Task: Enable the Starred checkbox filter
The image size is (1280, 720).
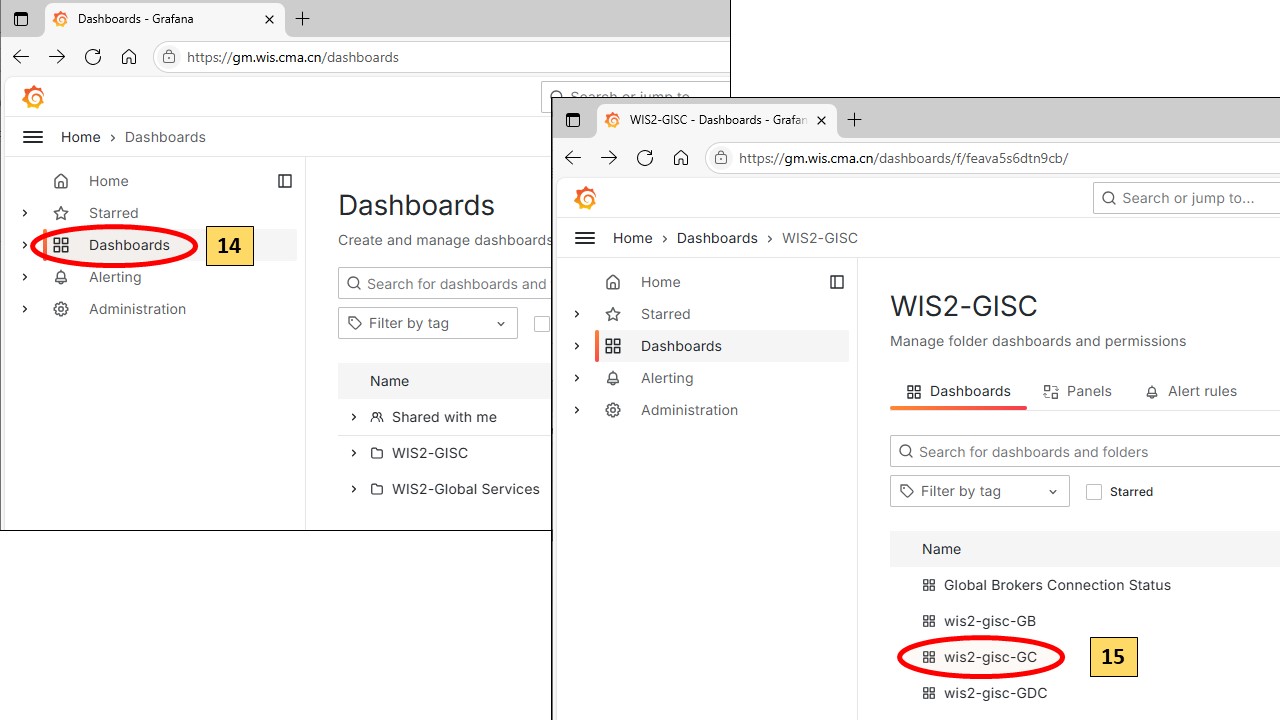Action: [1094, 492]
